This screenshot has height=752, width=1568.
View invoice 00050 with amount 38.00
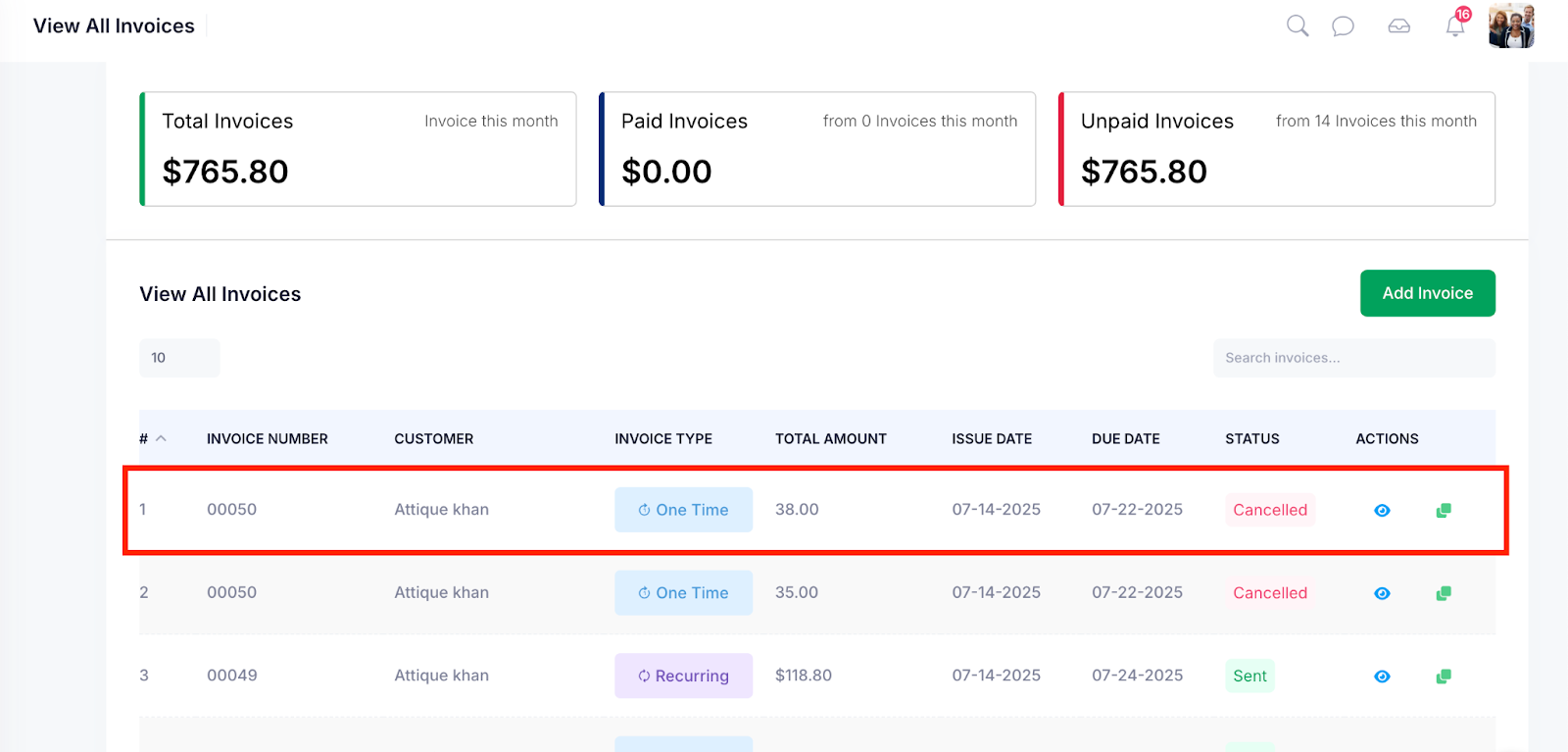pos(1382,510)
